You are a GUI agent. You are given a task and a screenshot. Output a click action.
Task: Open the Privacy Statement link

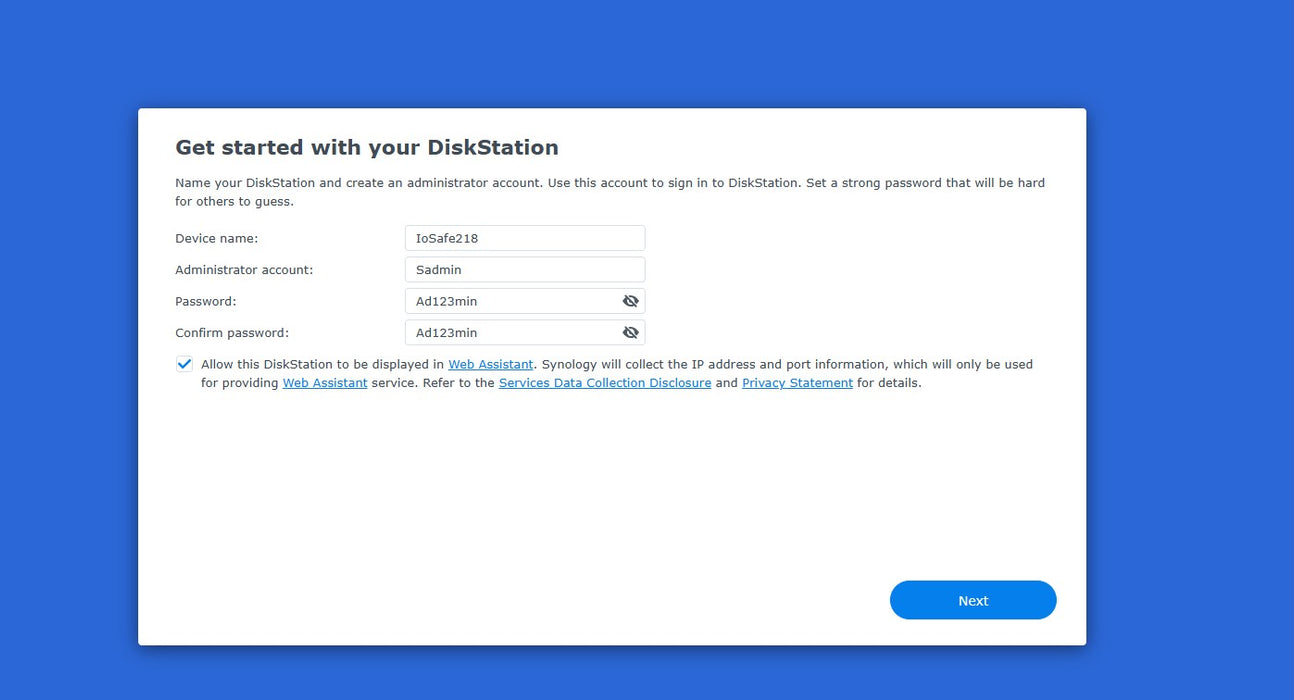[x=797, y=383]
